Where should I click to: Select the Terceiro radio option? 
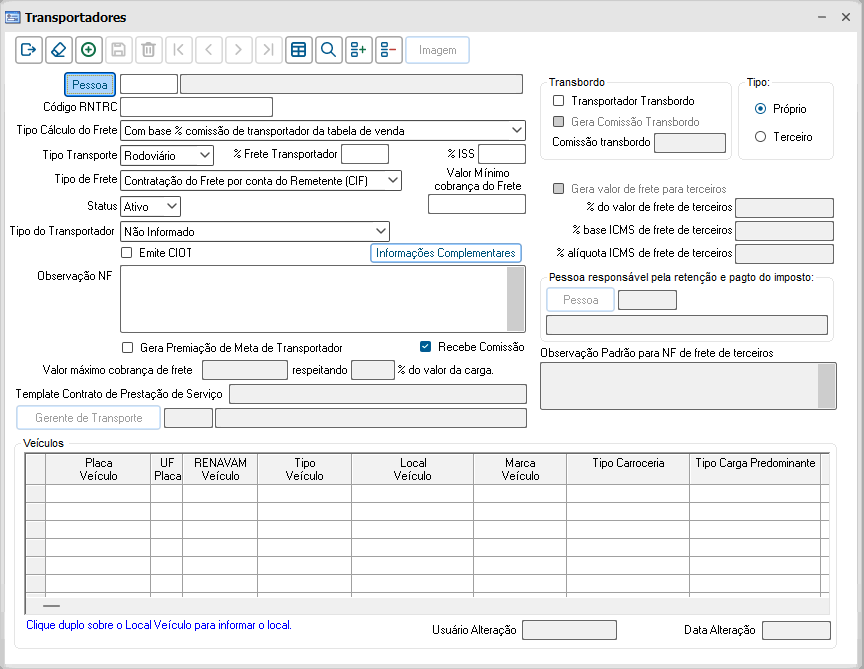click(760, 137)
